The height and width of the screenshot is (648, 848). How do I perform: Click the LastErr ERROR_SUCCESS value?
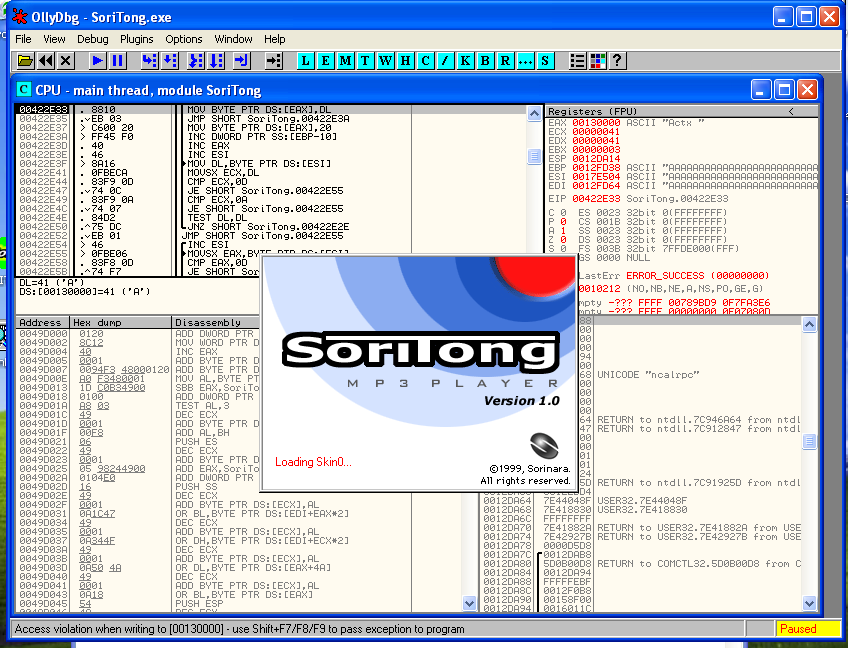[x=697, y=275]
